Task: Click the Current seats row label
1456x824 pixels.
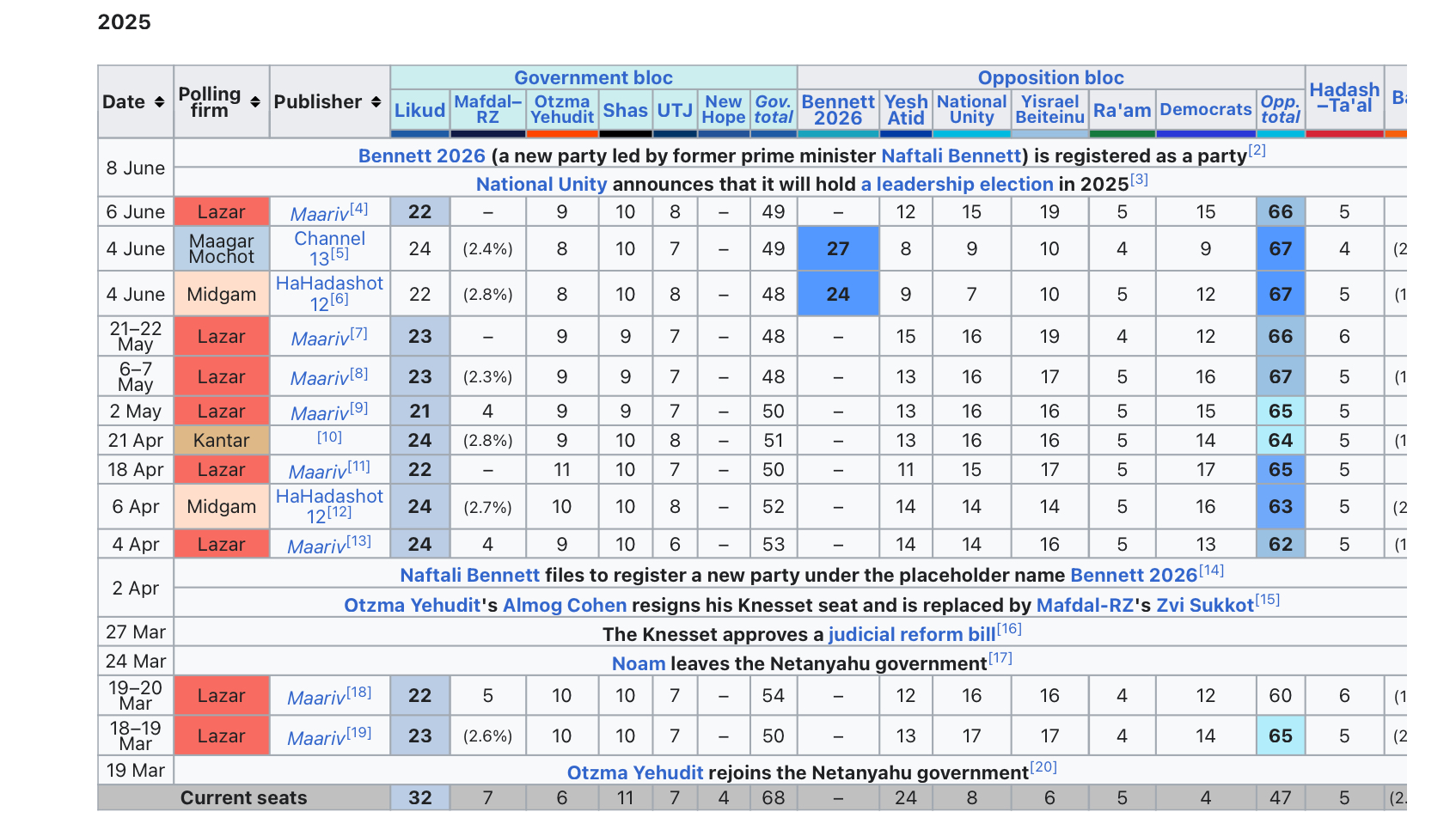Action: click(243, 798)
